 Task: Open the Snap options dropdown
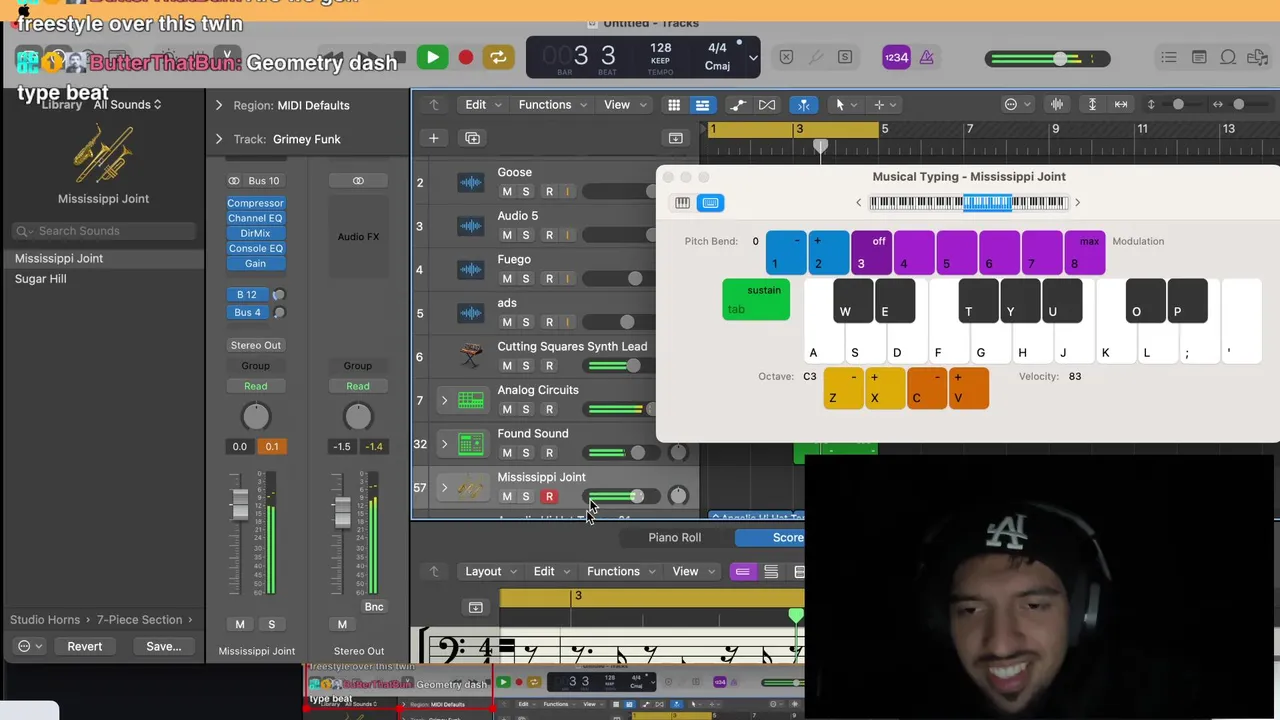(x=1016, y=104)
